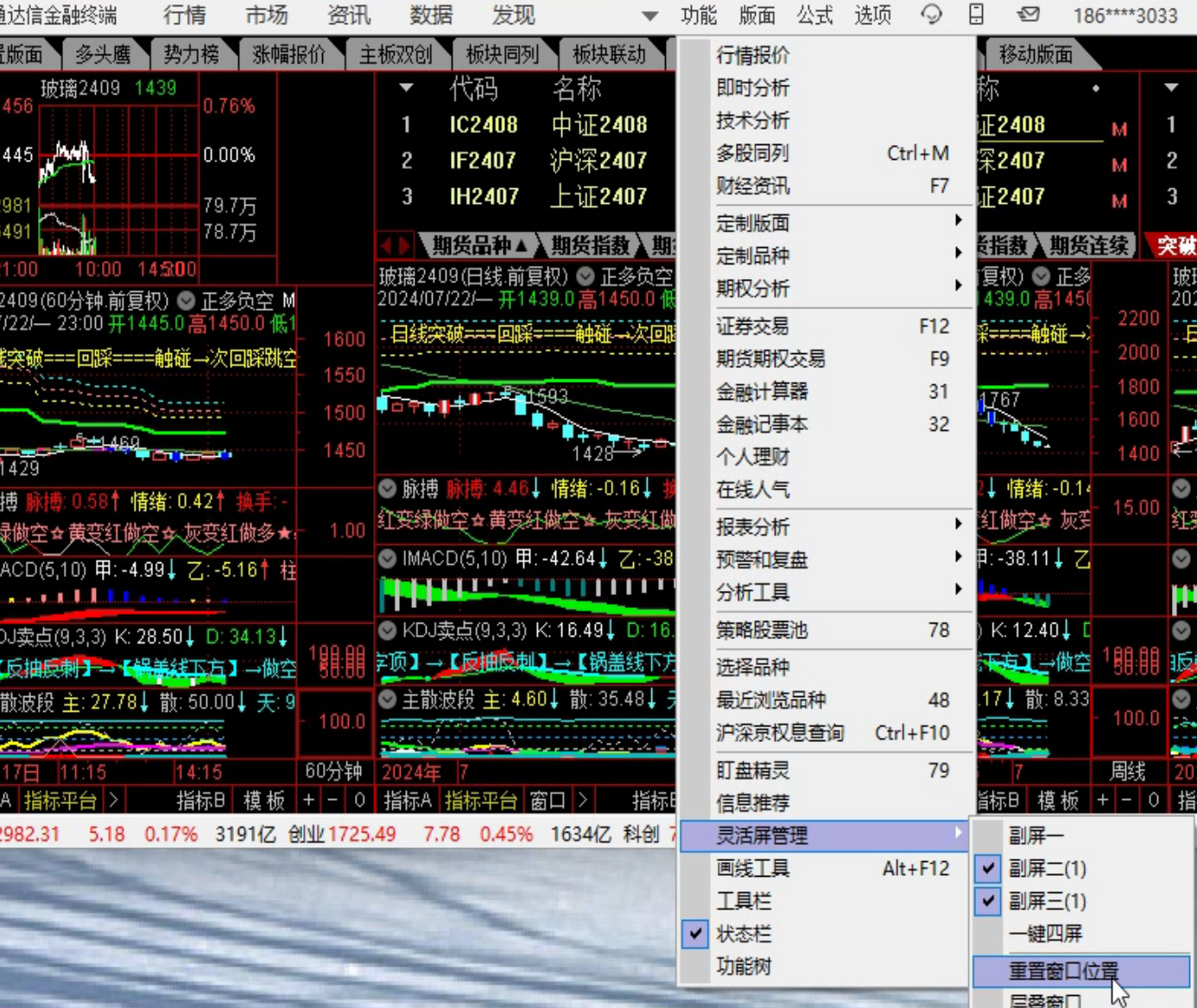
Task: Expand the 预警和复盘 submenu
Action: [825, 560]
